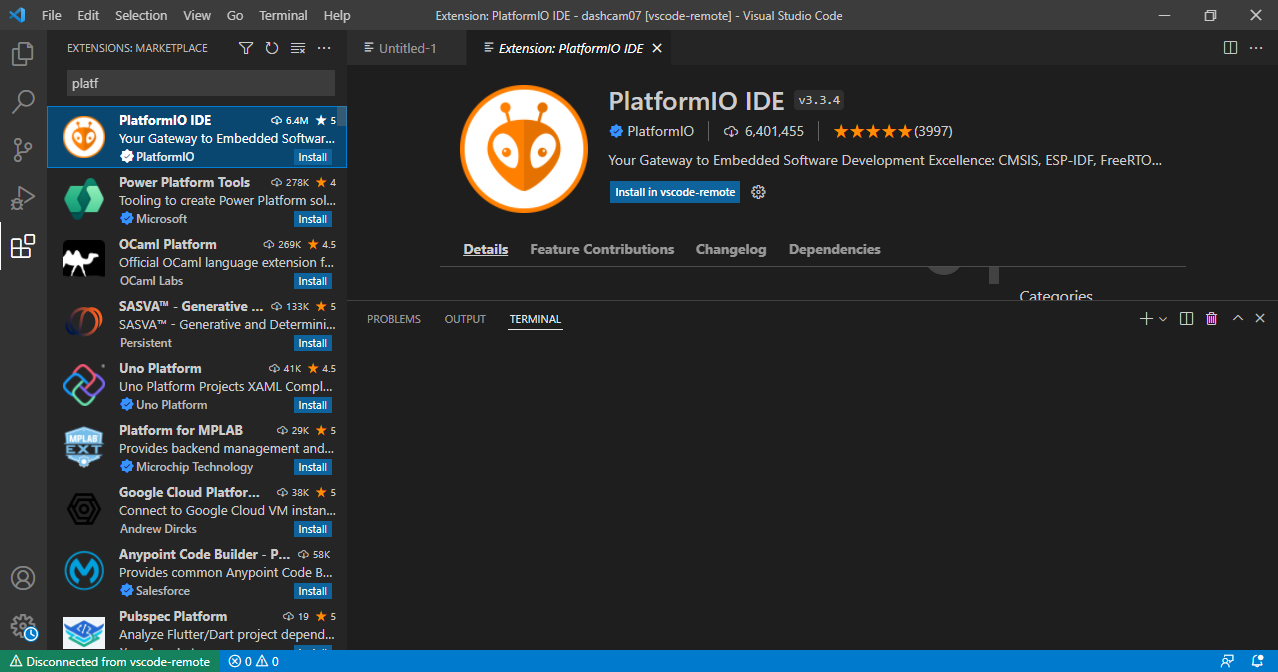Maximize the panel size chevron
1278x672 pixels.
click(x=1238, y=319)
